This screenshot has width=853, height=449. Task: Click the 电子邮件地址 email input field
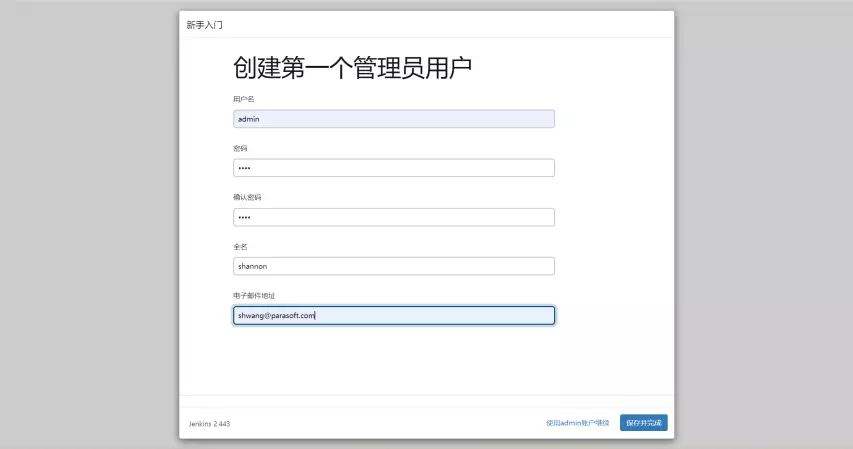[393, 315]
